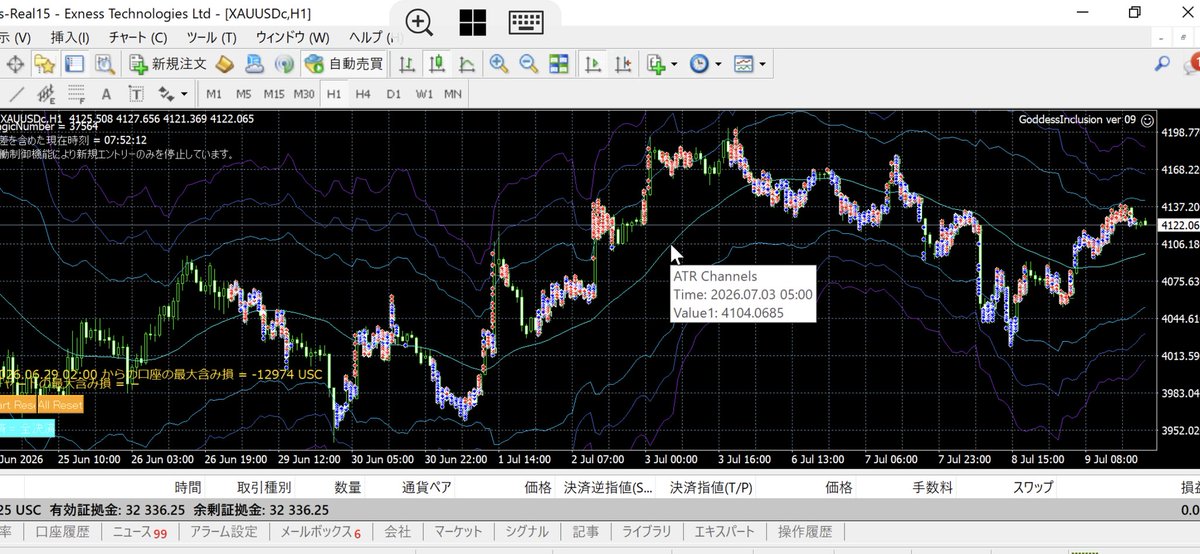
Task: Click the keyboard overlay button
Action: [x=526, y=22]
